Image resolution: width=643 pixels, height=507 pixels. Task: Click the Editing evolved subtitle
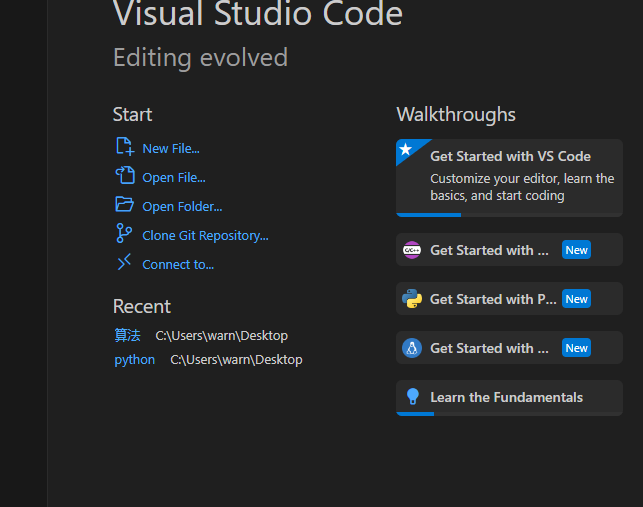(x=201, y=57)
